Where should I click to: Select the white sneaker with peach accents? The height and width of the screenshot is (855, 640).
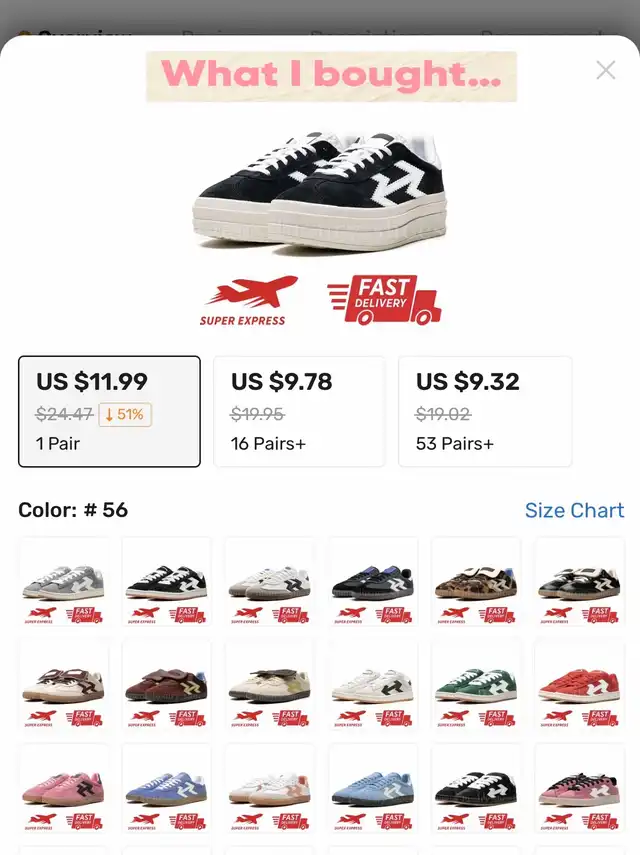[270, 788]
